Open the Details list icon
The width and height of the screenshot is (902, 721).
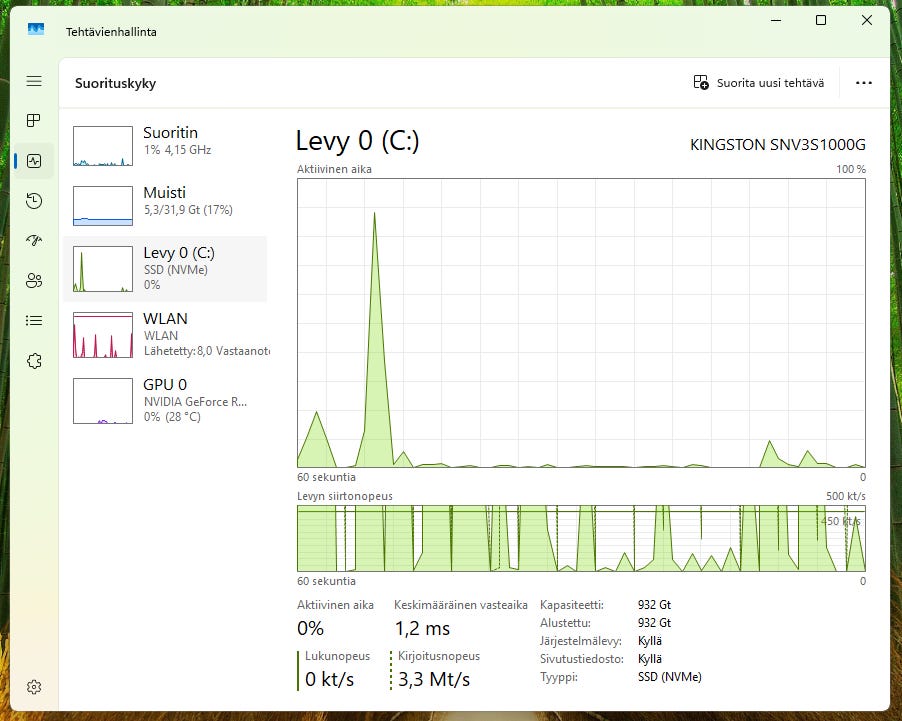[34, 321]
